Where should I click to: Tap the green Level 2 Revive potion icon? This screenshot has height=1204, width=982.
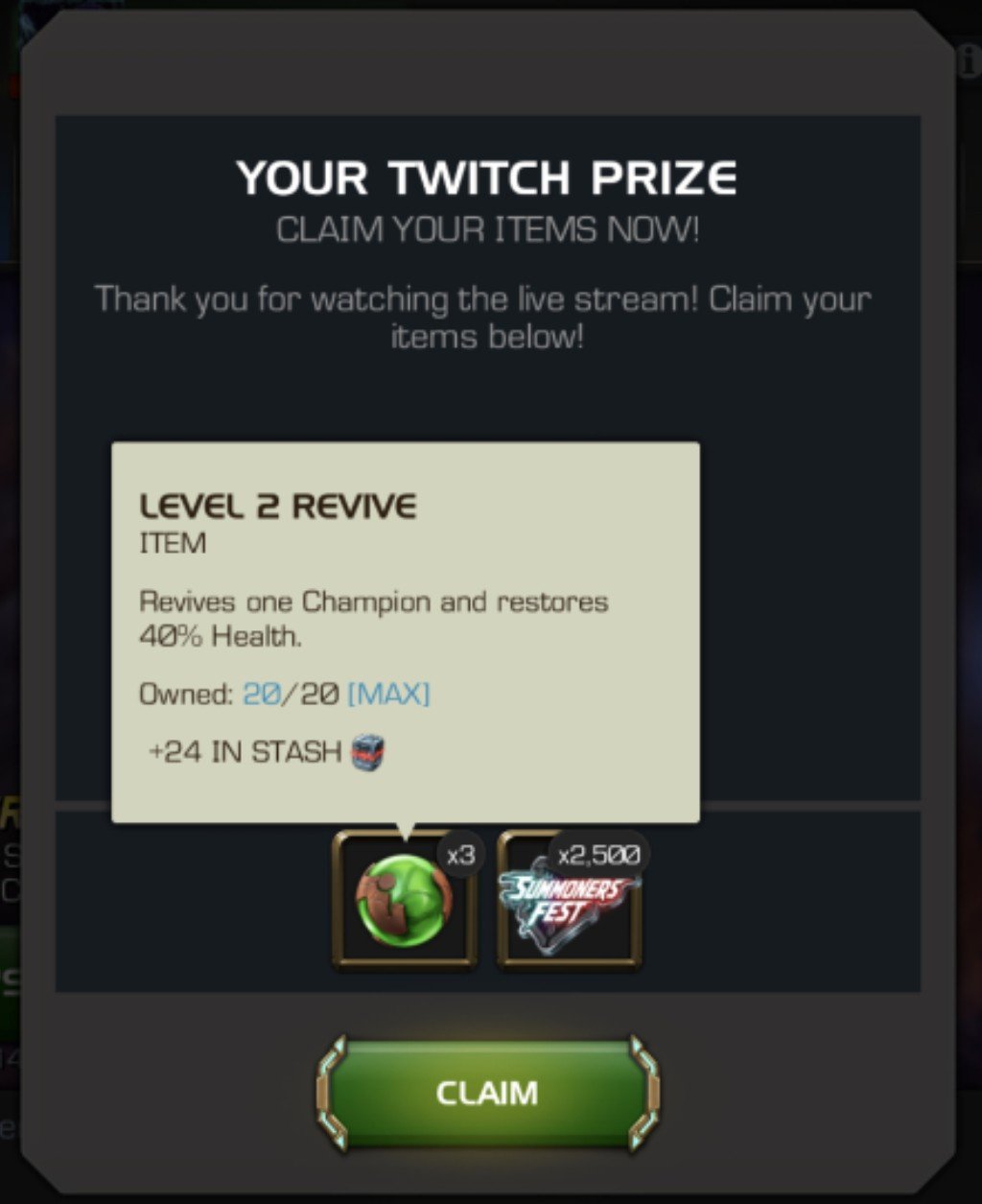click(x=404, y=900)
